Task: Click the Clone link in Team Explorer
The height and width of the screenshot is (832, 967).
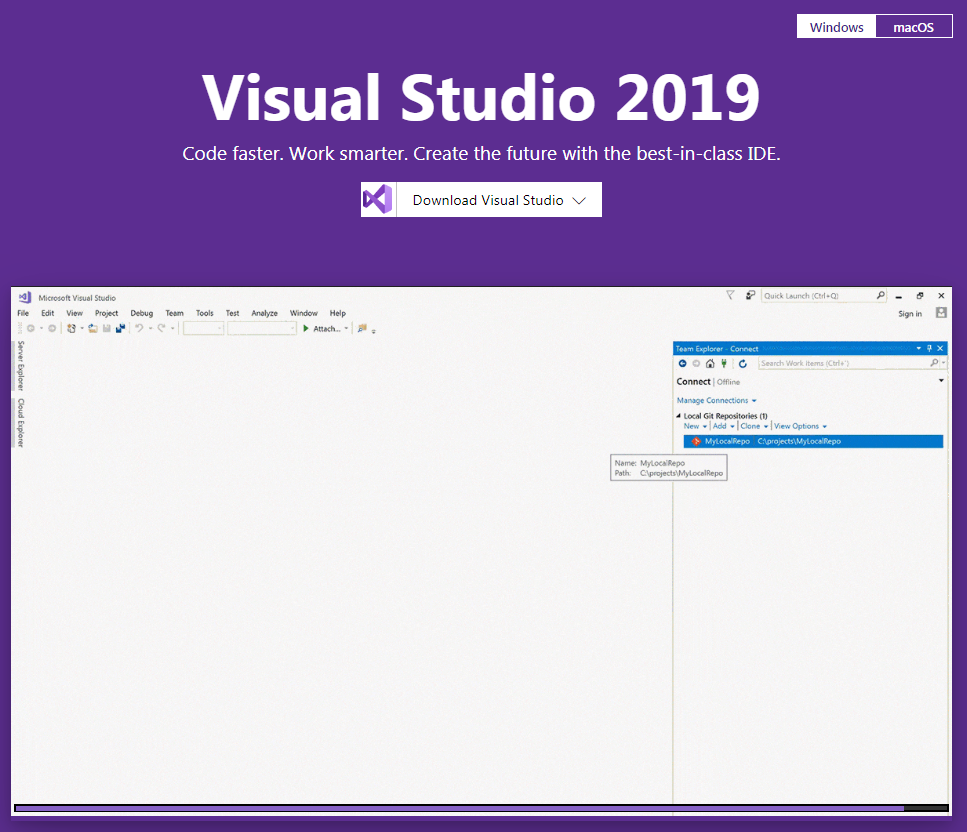Action: point(750,426)
